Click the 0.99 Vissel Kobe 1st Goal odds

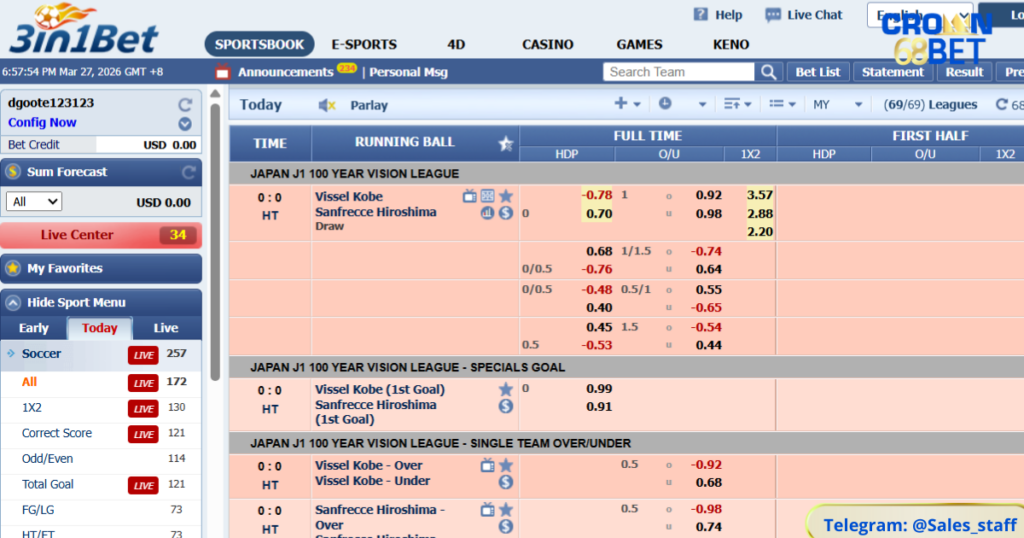click(x=599, y=388)
